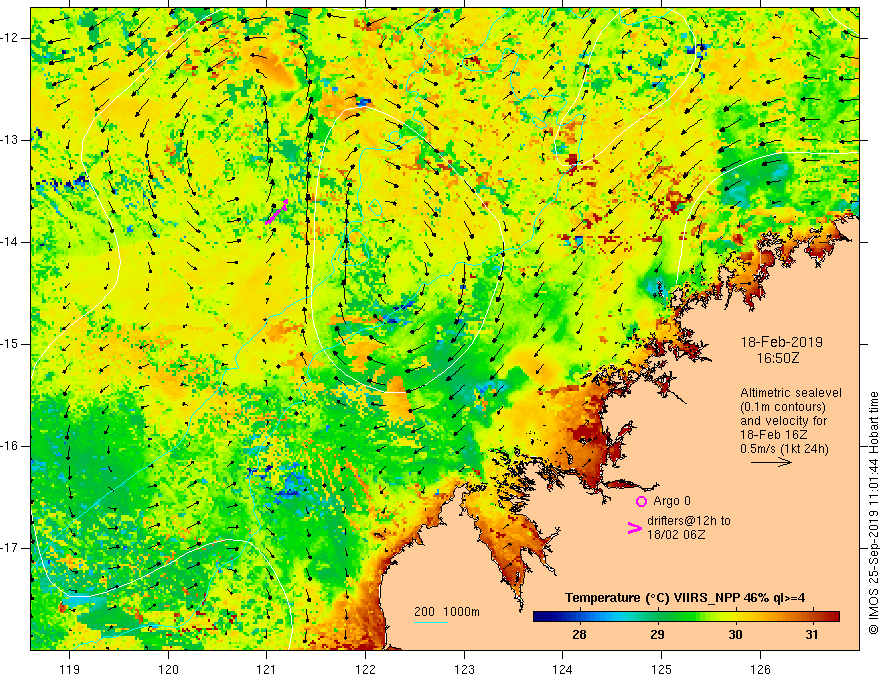
Task: Click the '18-Feb-2019' date text
Action: tap(781, 342)
